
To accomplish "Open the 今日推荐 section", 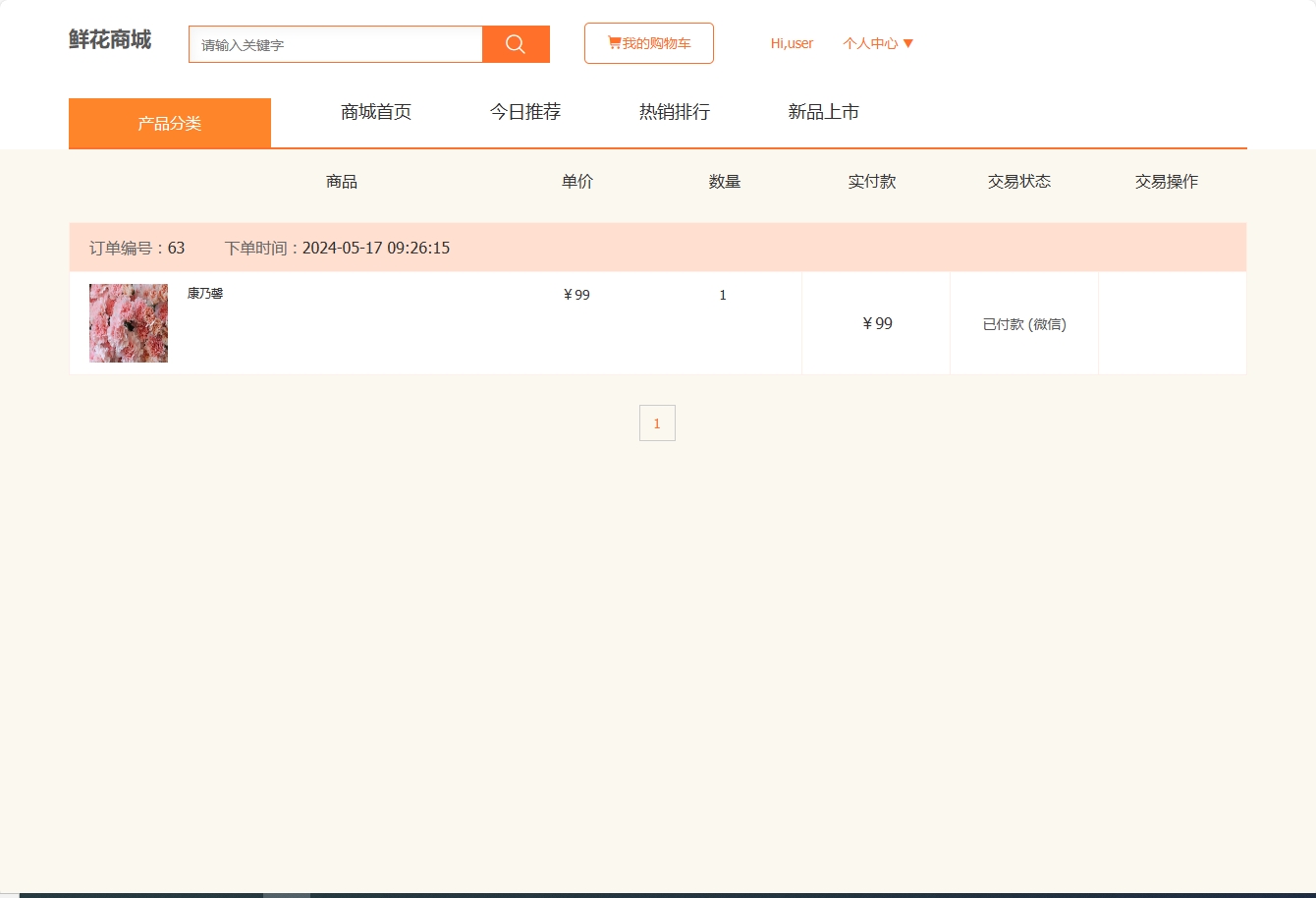I will click(525, 112).
